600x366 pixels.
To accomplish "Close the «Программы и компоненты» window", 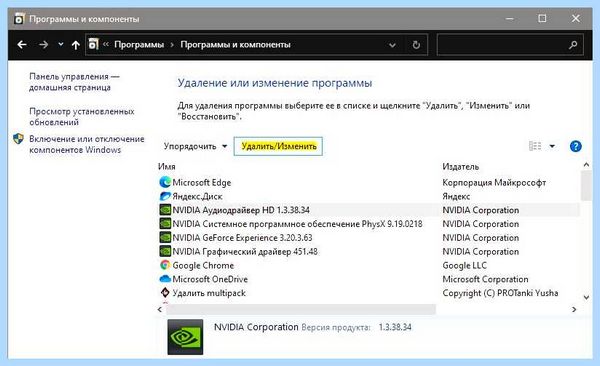I will pyautogui.click(x=576, y=18).
